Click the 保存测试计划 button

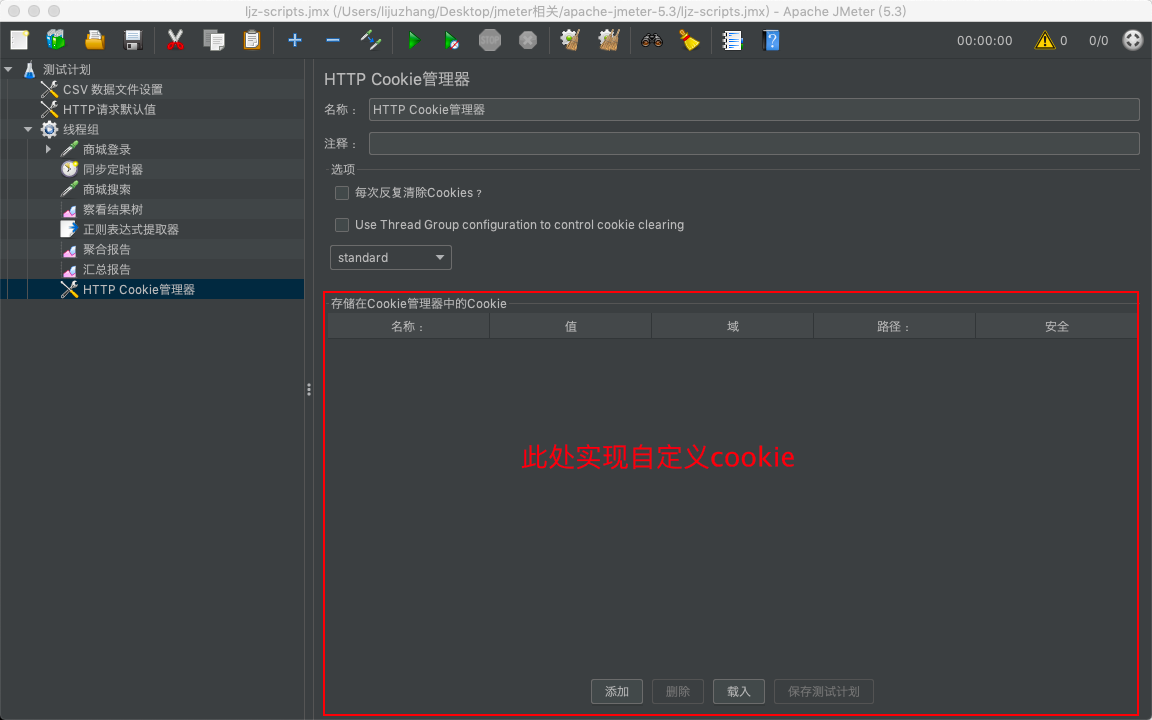pyautogui.click(x=824, y=691)
